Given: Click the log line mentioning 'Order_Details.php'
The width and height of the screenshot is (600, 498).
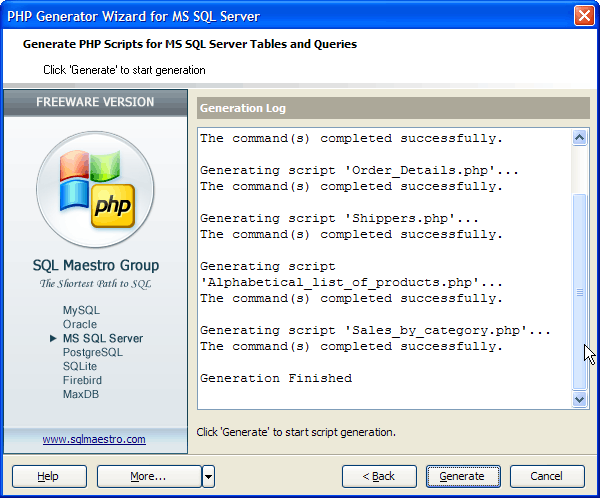Looking at the screenshot, I should 359,170.
